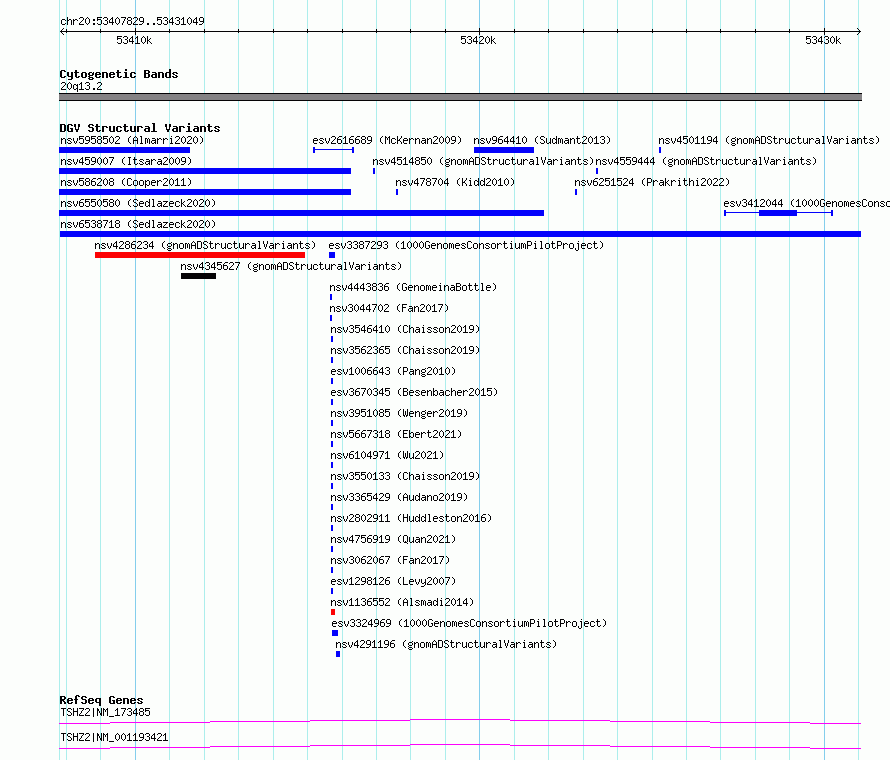Click nsv6251524 (Prakrithi2022) label
890x760 pixels.
652,182
